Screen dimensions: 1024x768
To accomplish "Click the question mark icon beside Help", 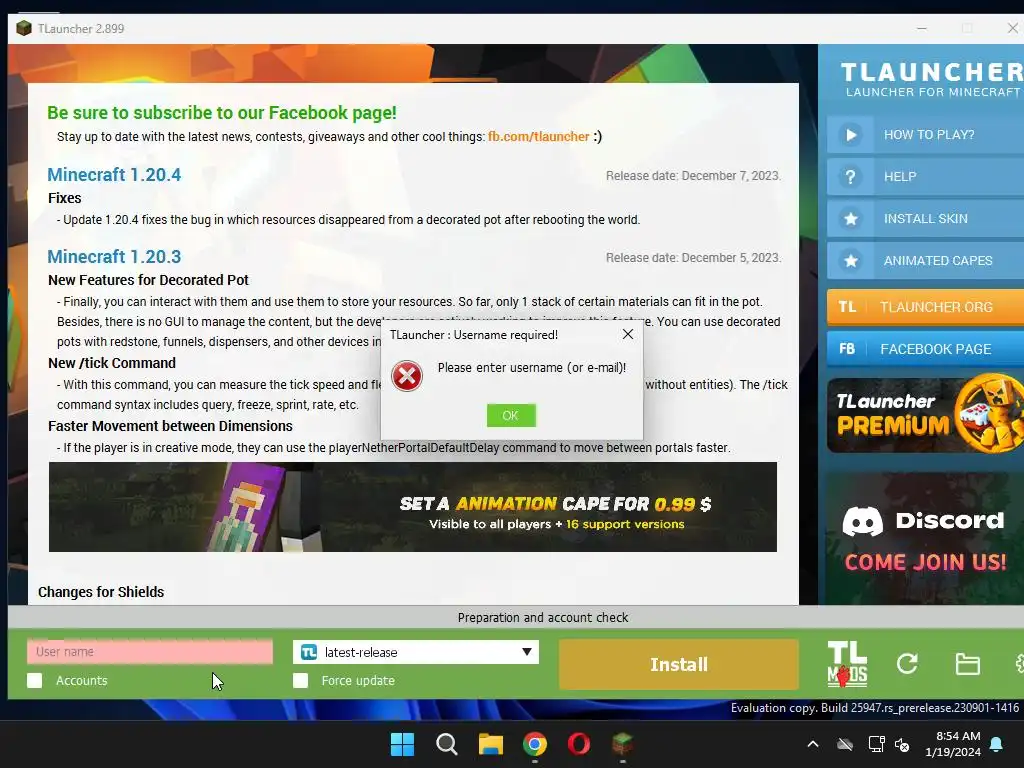I will [850, 177].
